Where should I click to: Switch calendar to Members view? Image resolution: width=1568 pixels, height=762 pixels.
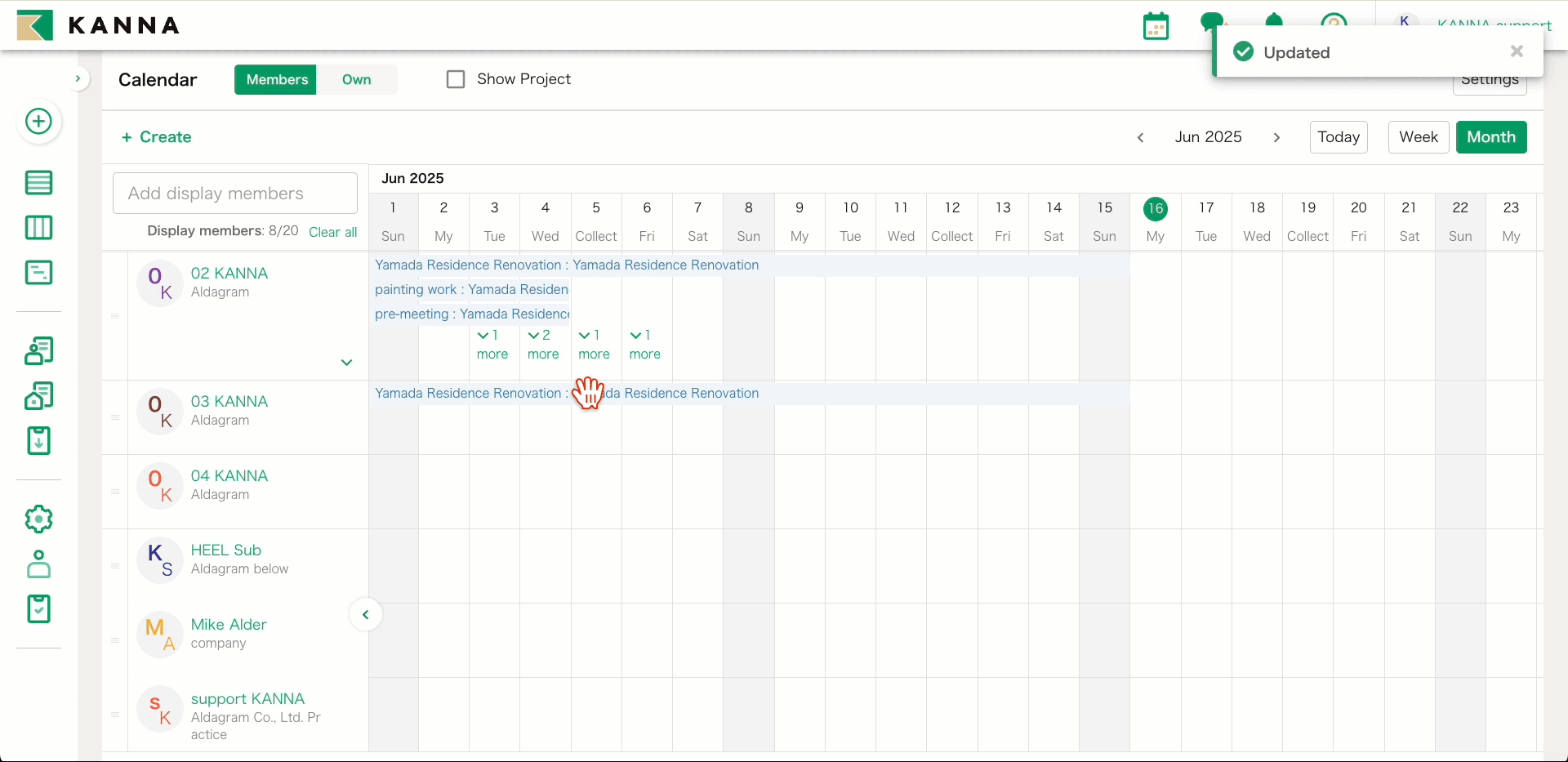(277, 79)
